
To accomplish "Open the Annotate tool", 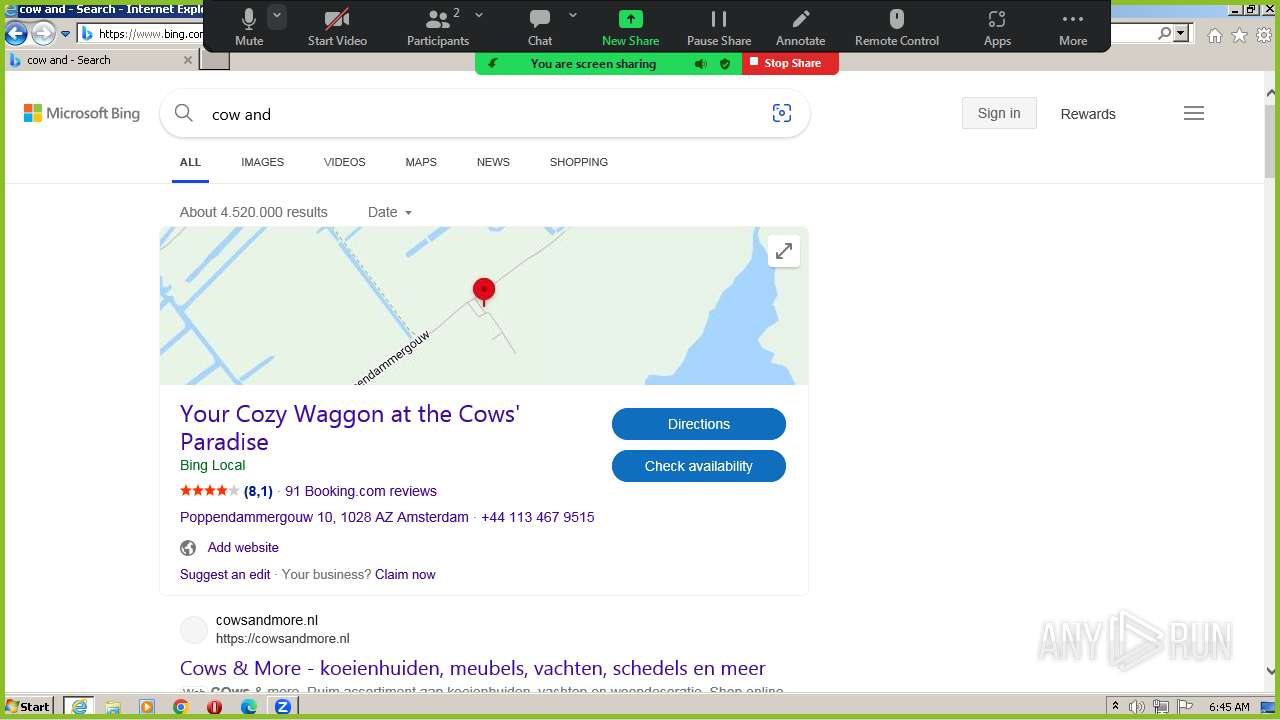I will (801, 27).
